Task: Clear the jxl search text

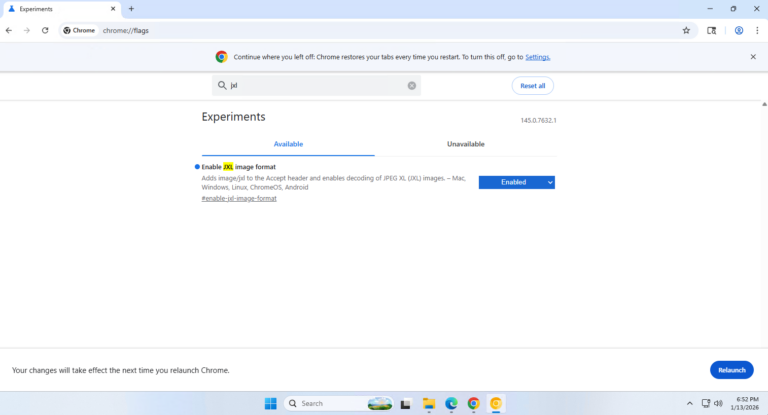Action: pos(411,86)
